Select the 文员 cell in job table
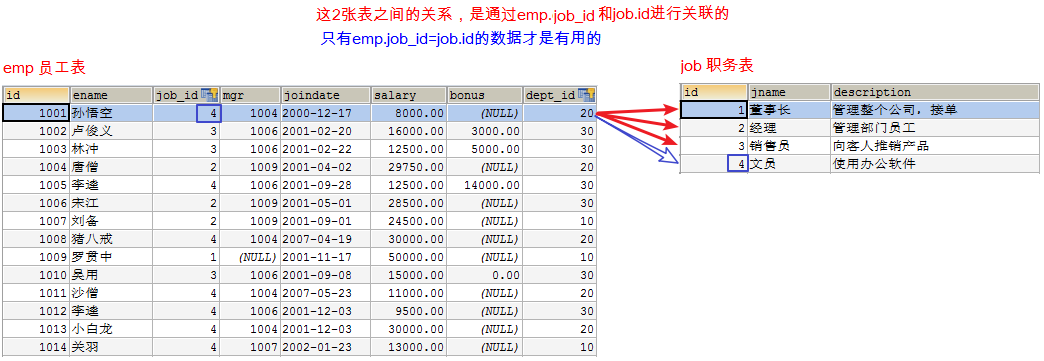The image size is (1044, 361). coord(790,164)
